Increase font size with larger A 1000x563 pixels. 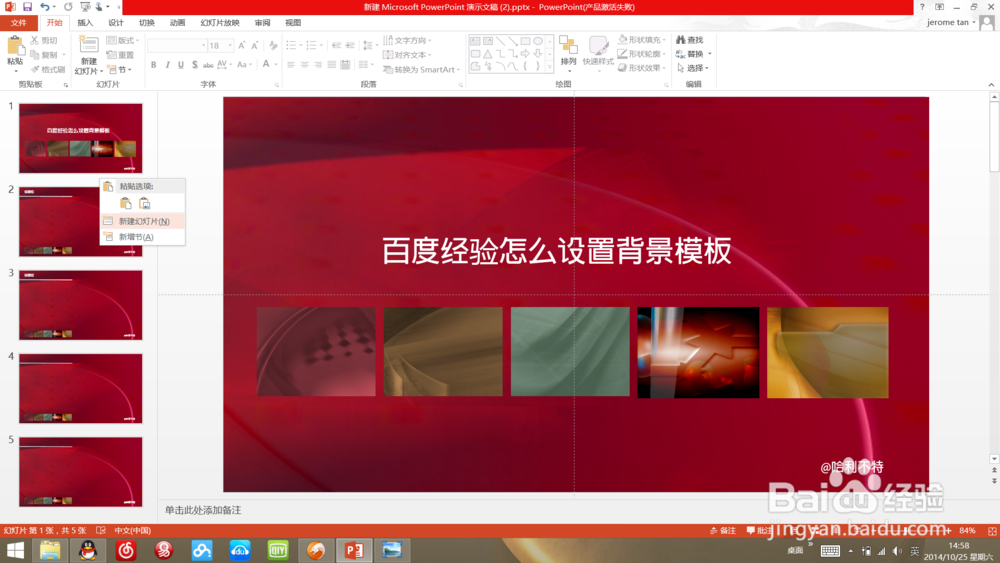(x=242, y=45)
